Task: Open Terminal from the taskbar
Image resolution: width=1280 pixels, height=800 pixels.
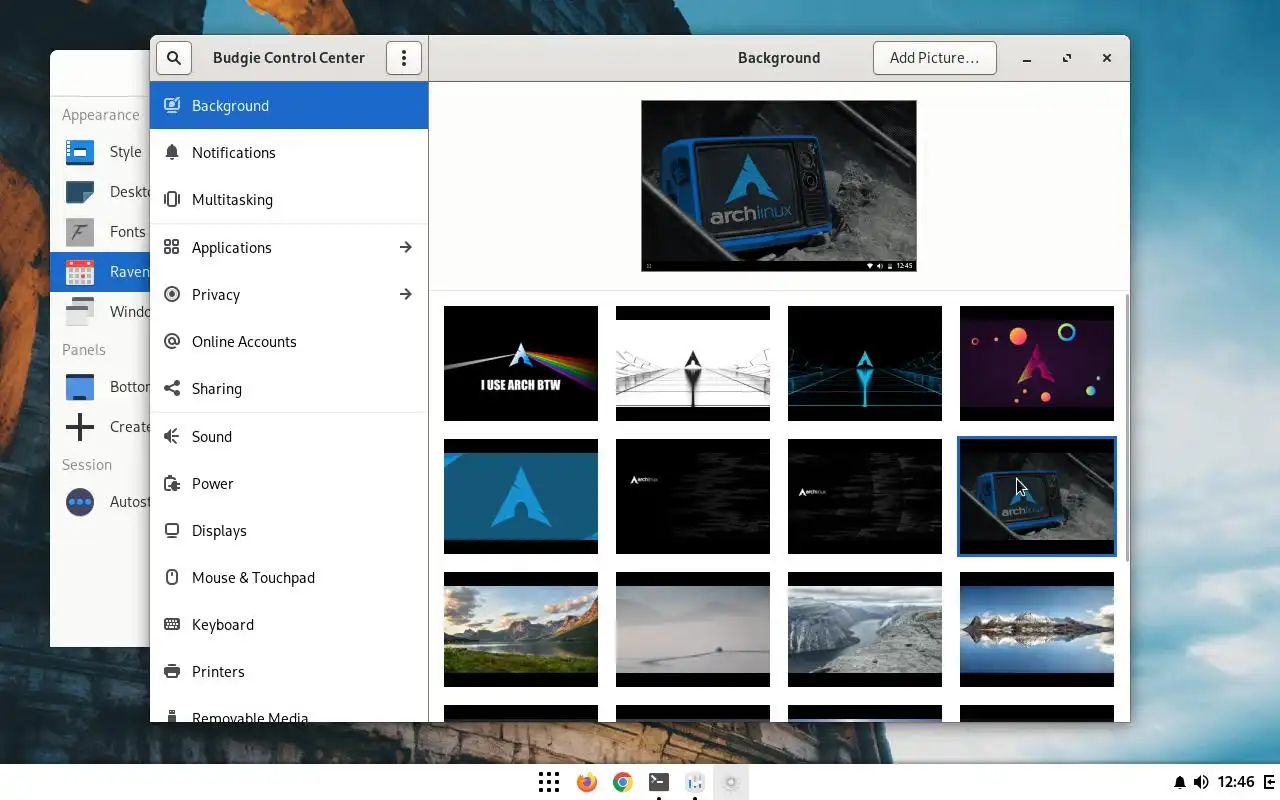Action: pos(659,782)
